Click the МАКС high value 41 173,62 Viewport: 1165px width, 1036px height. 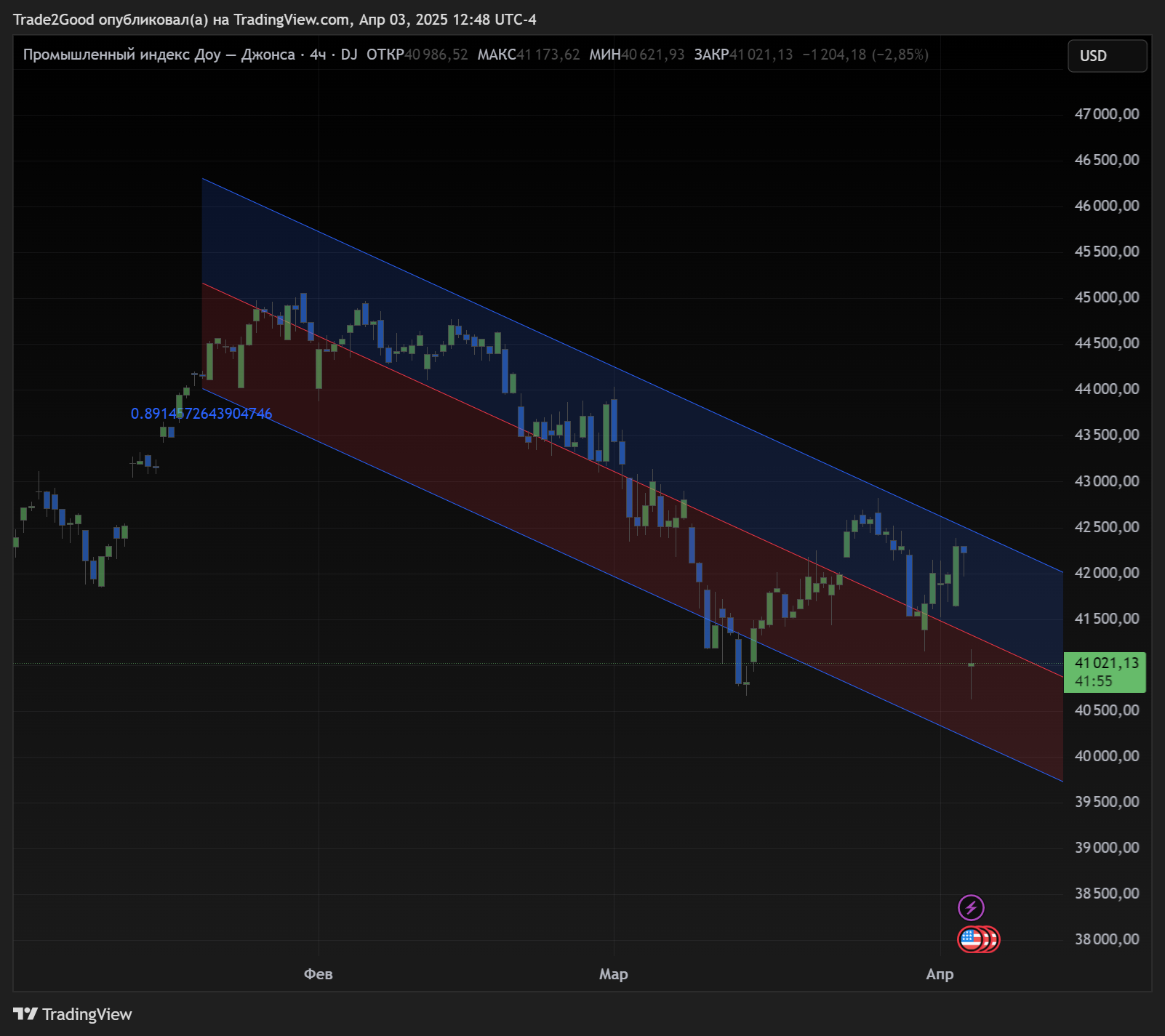(x=548, y=55)
